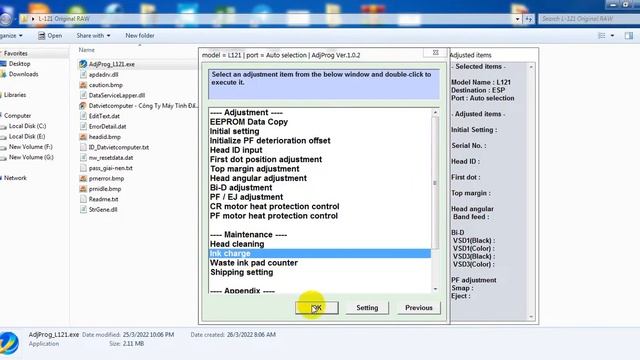
Task: Toggle the preview pane icon
Action: point(629,36)
